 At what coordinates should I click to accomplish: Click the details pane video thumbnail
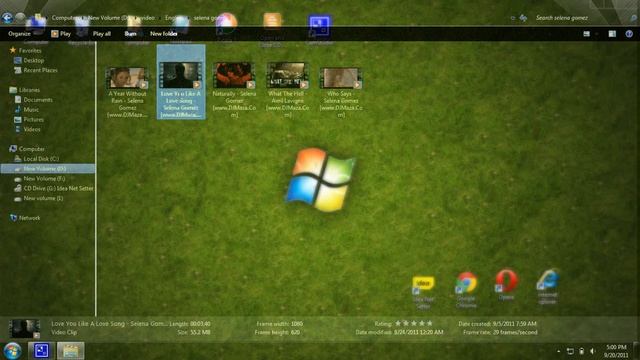pos(24,329)
